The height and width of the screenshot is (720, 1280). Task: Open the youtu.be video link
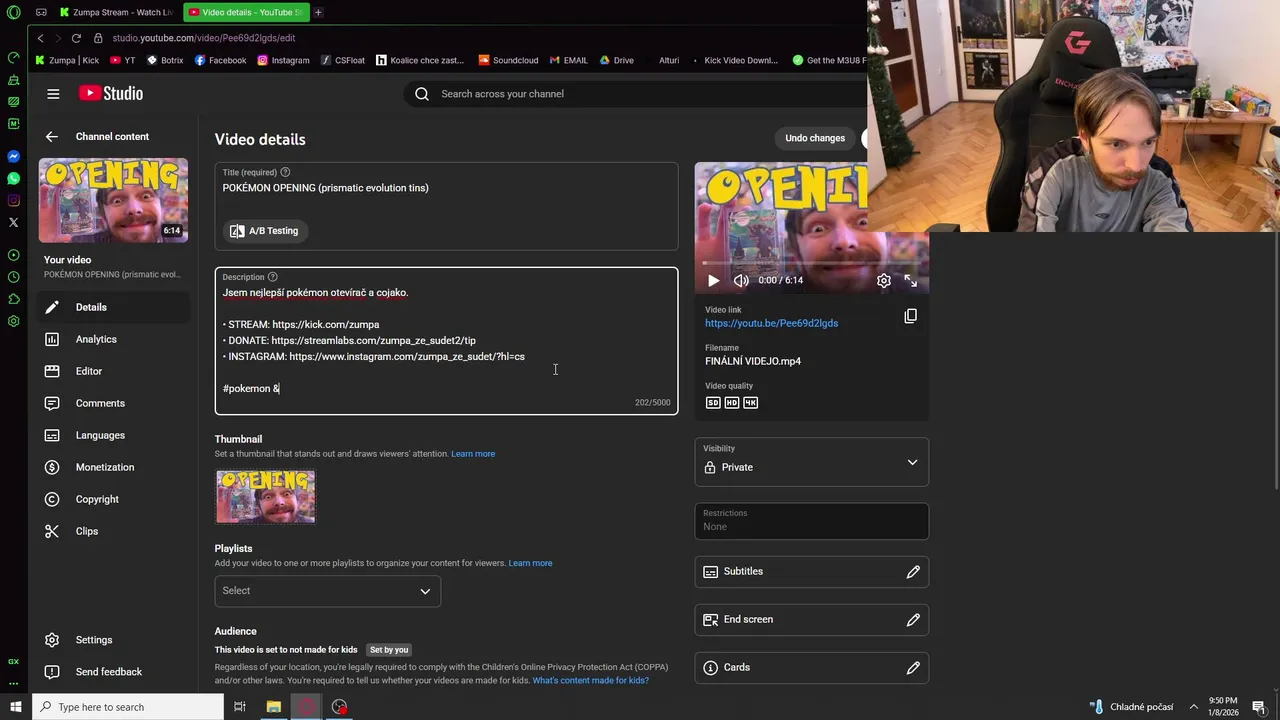click(x=771, y=323)
